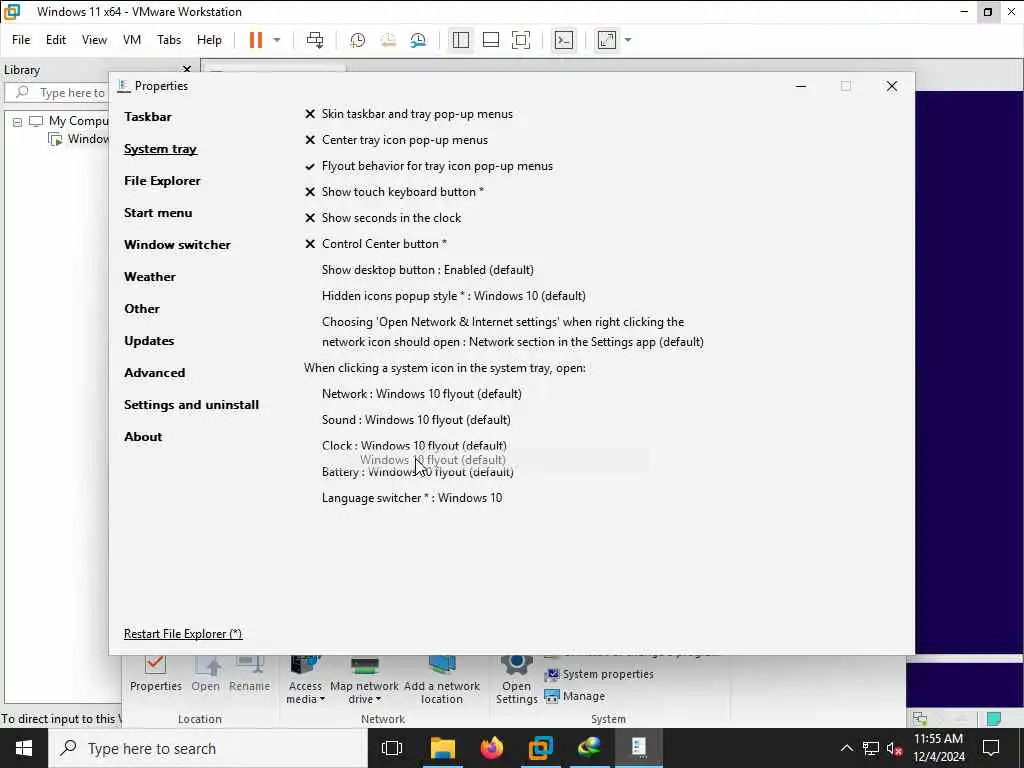Click System properties in Explorer ribbon
The width and height of the screenshot is (1024, 768).
[600, 674]
